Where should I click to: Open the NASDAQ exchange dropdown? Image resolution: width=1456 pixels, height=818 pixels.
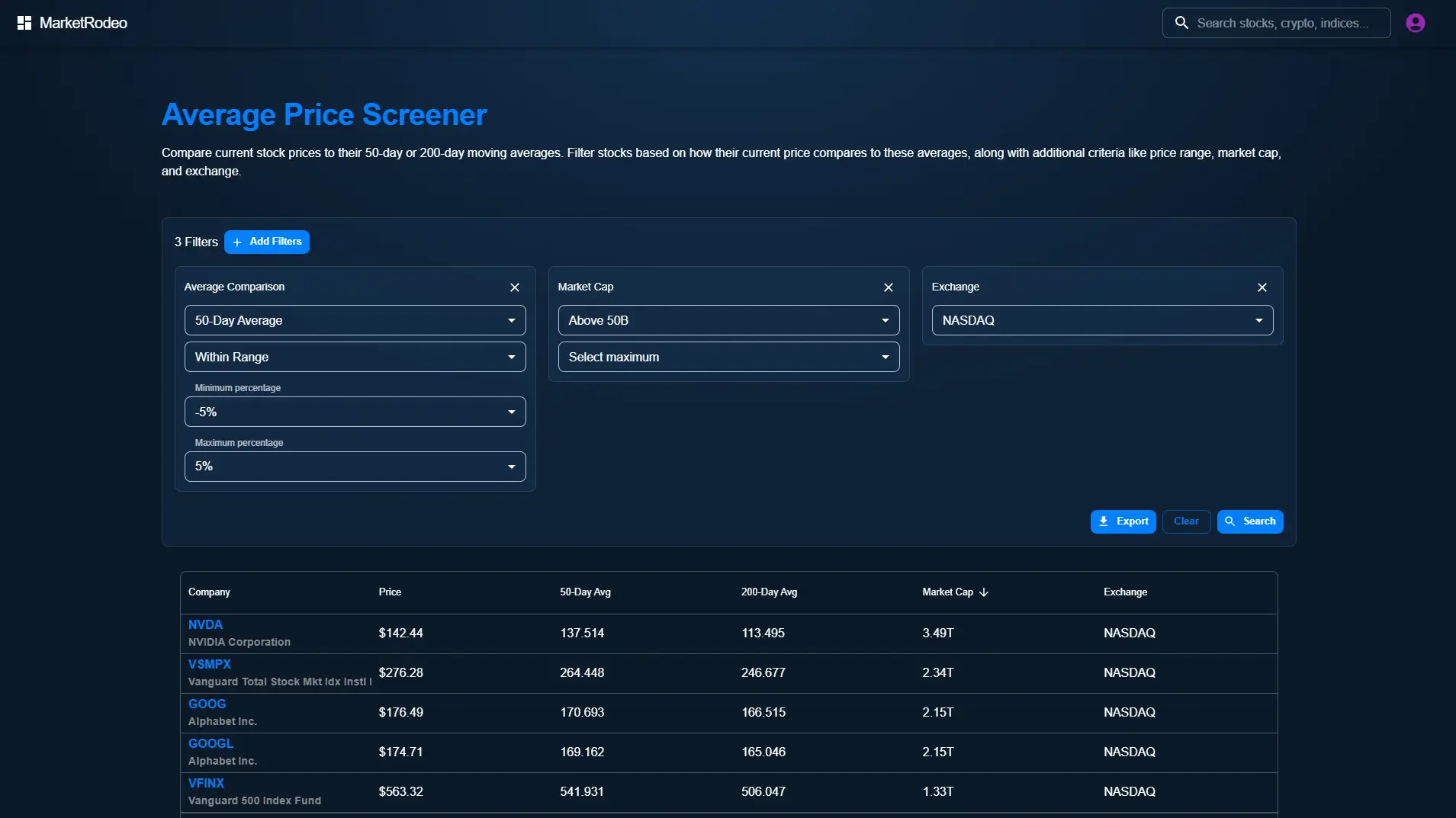(1103, 320)
